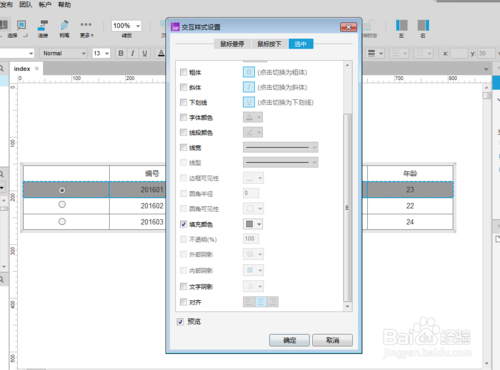500x370 pixels.
Task: Open the 100% zoom dropdown
Action: click(x=138, y=26)
